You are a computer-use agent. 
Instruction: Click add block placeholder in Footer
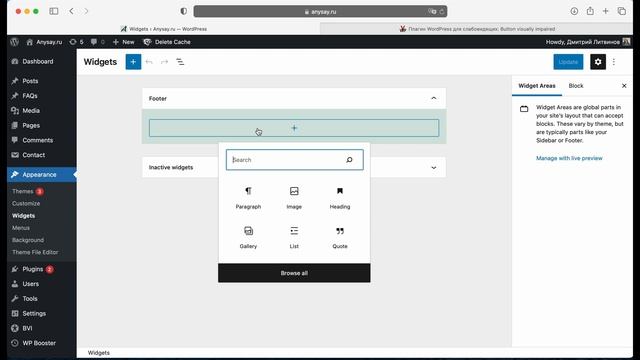294,128
